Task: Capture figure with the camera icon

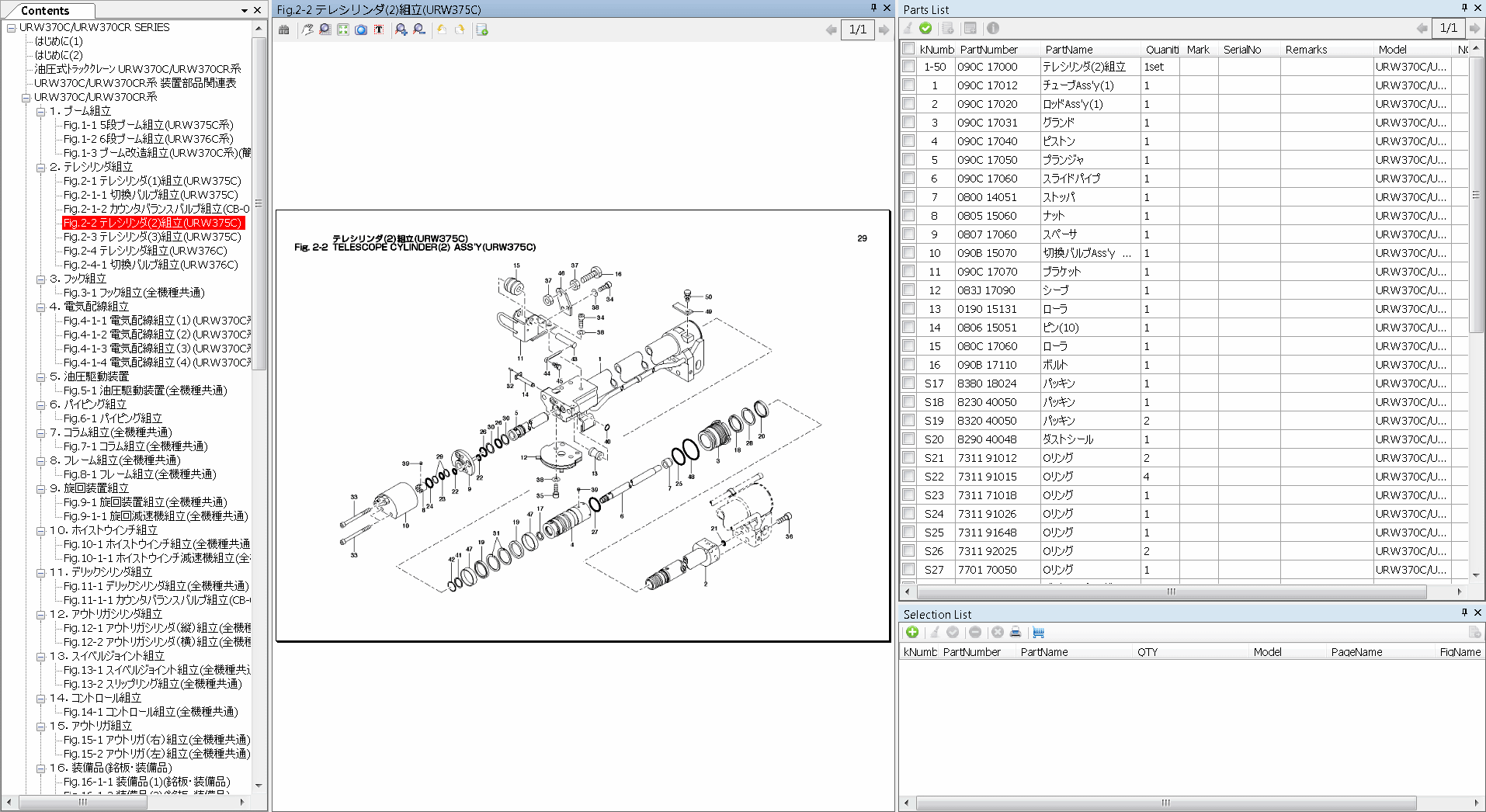Action: click(x=362, y=29)
